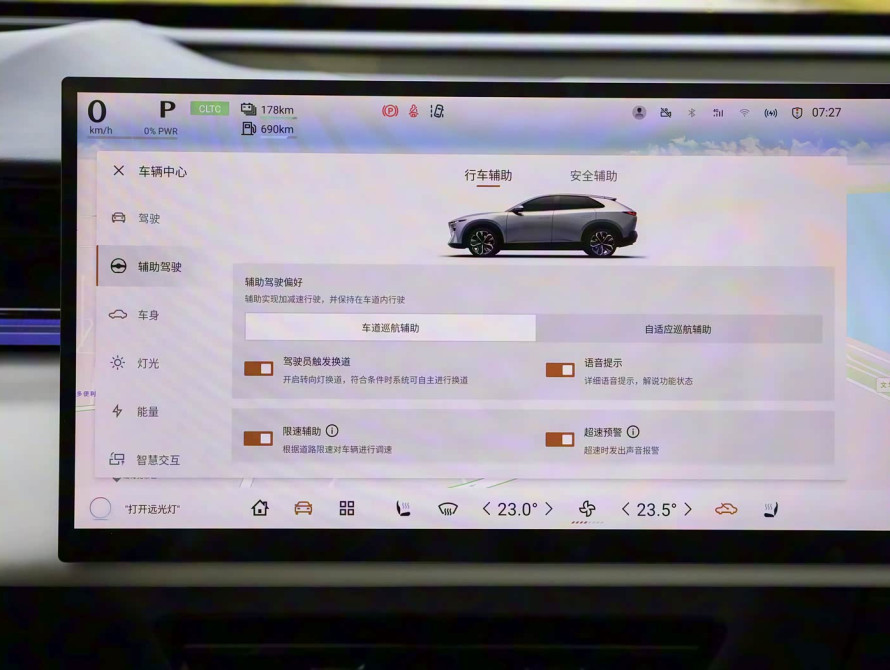The image size is (890, 670).
Task: Tap the user profile icon in status bar
Action: (639, 113)
